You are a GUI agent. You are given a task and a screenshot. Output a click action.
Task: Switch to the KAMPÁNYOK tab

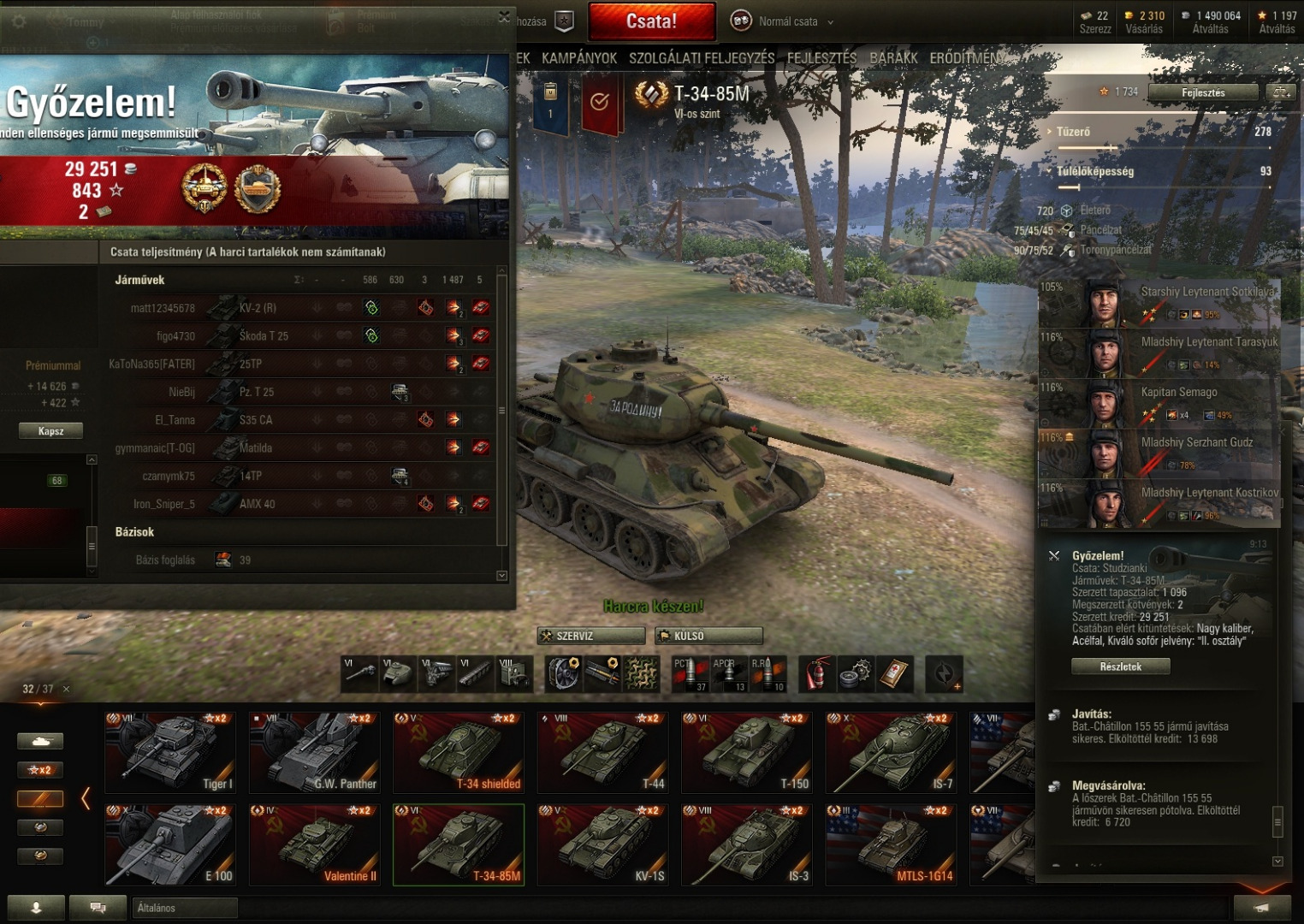click(579, 58)
